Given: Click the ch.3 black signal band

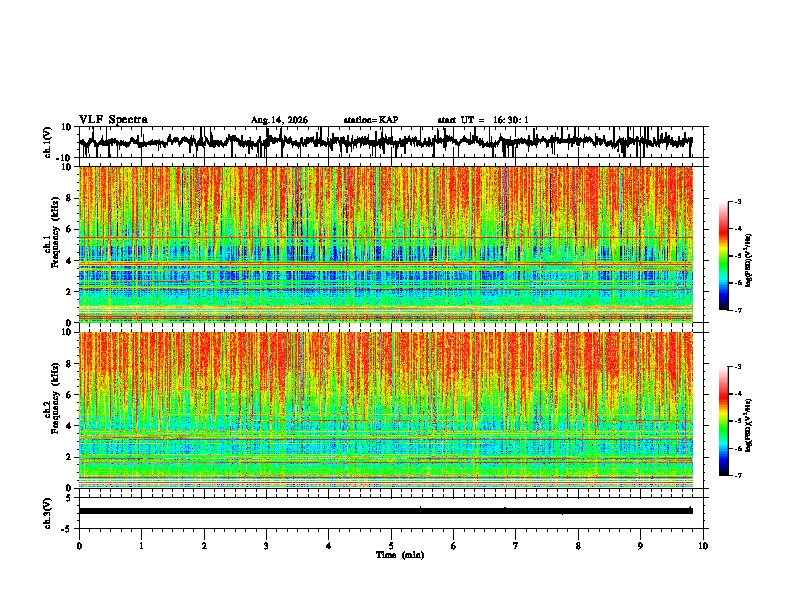Looking at the screenshot, I should point(385,511).
